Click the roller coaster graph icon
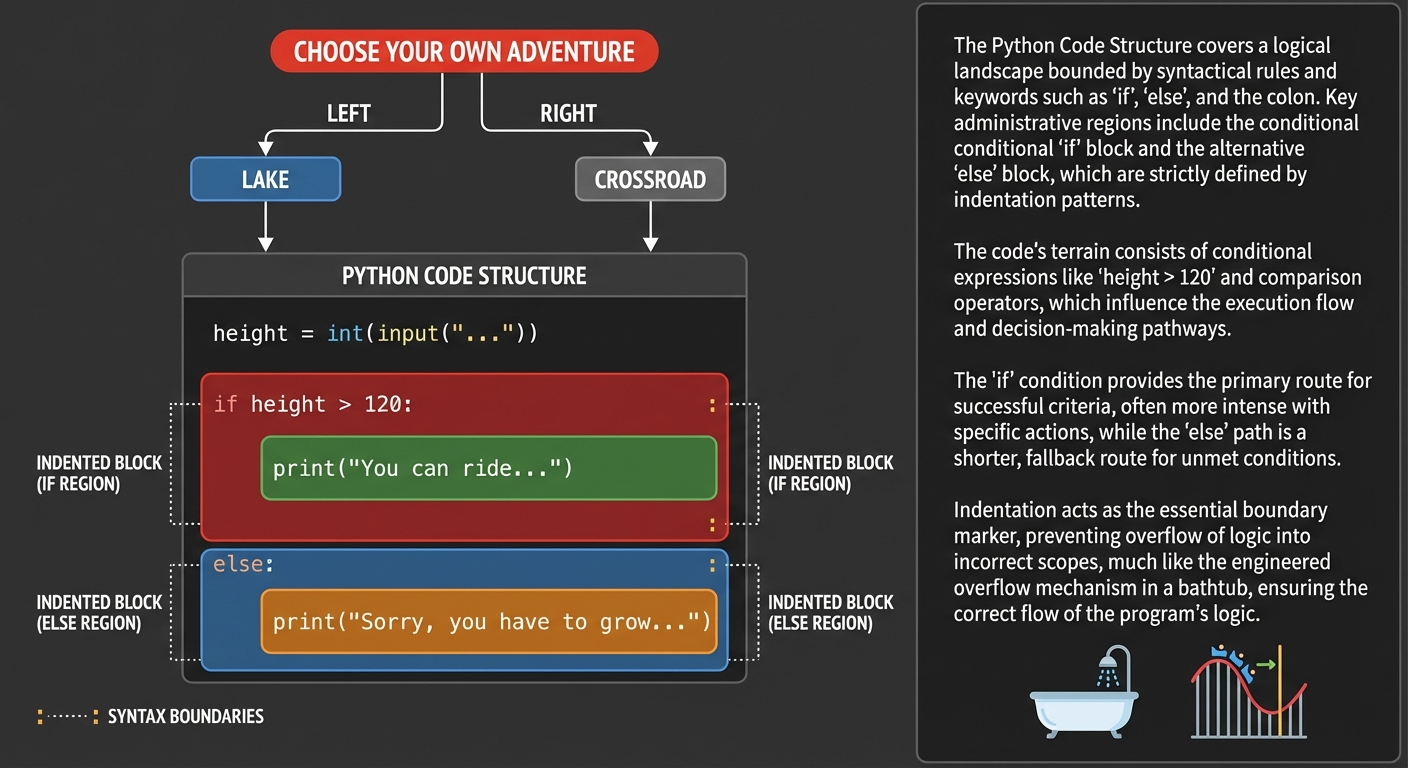1408x768 pixels. tap(1248, 692)
